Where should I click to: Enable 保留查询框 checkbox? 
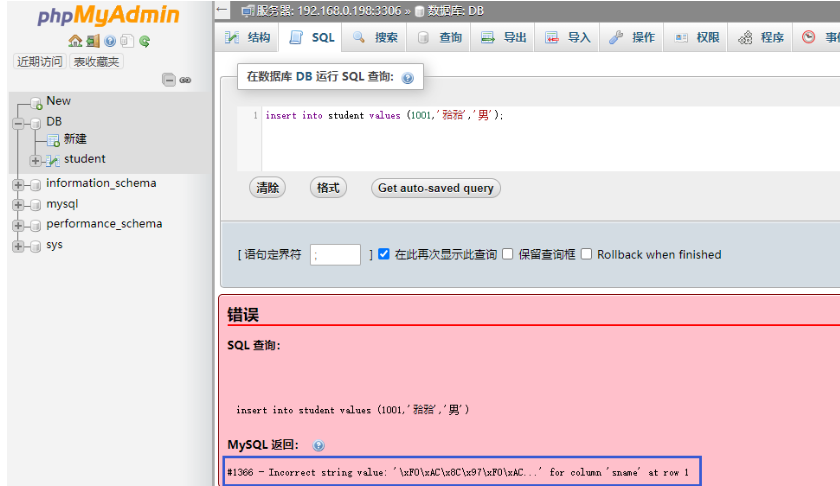(507, 254)
